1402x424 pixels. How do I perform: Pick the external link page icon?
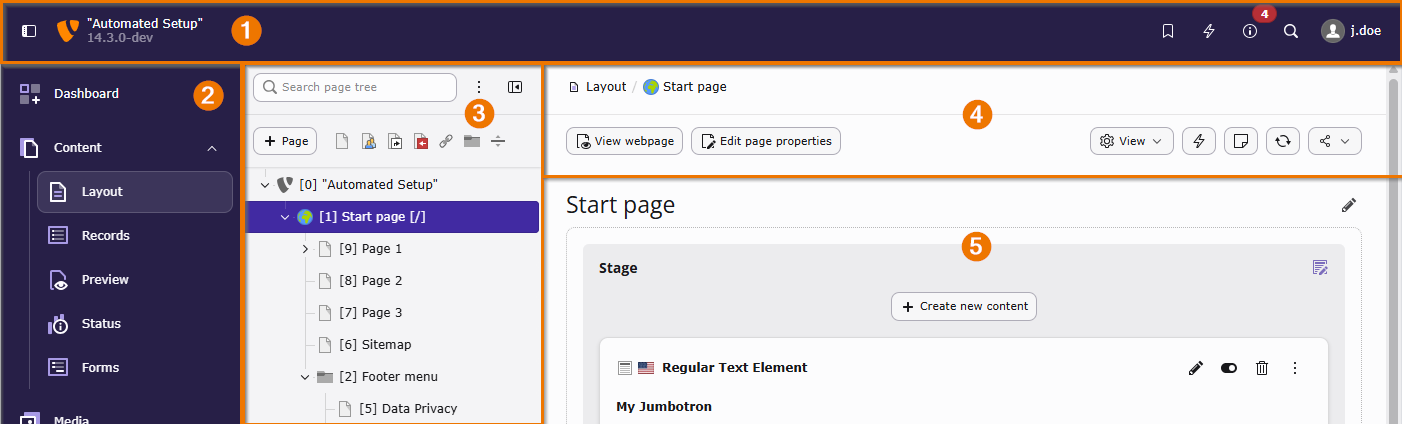pyautogui.click(x=446, y=142)
